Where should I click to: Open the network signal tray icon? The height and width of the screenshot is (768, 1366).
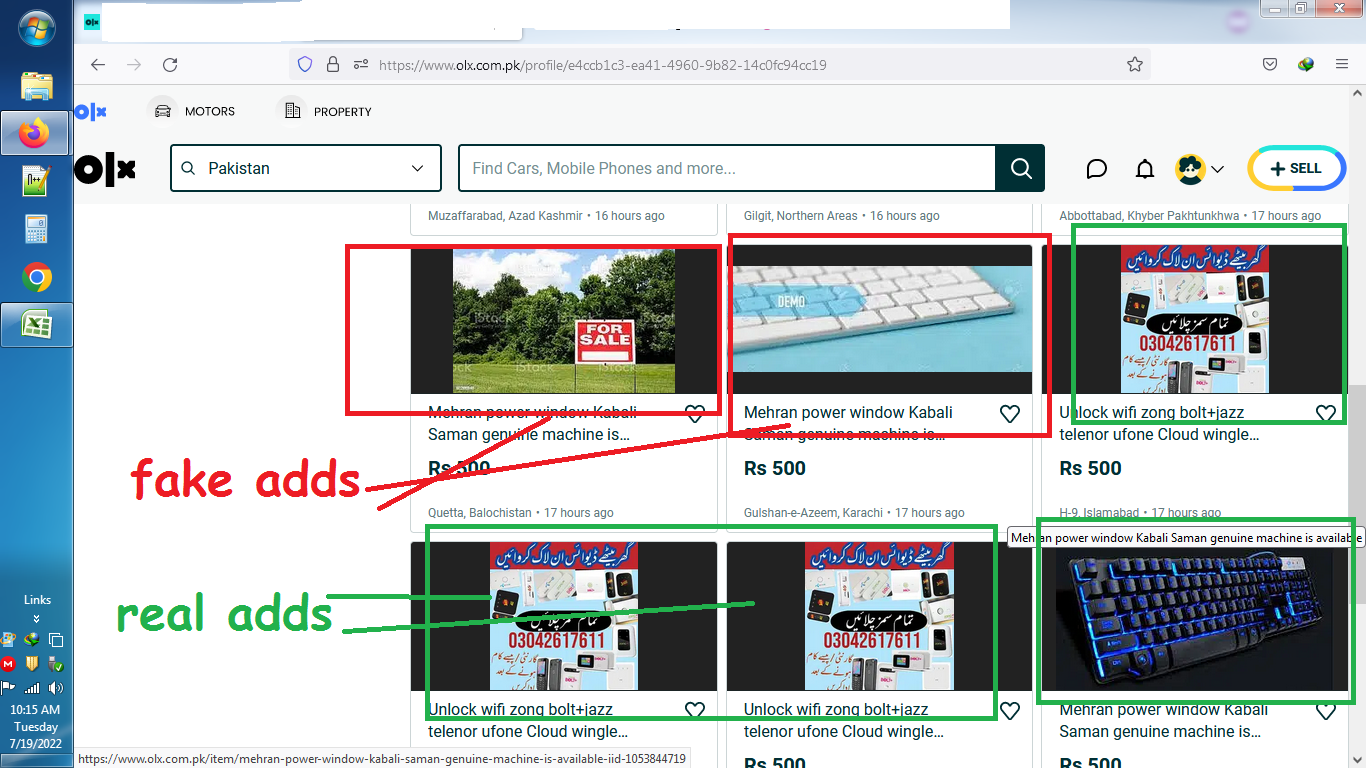click(x=32, y=688)
